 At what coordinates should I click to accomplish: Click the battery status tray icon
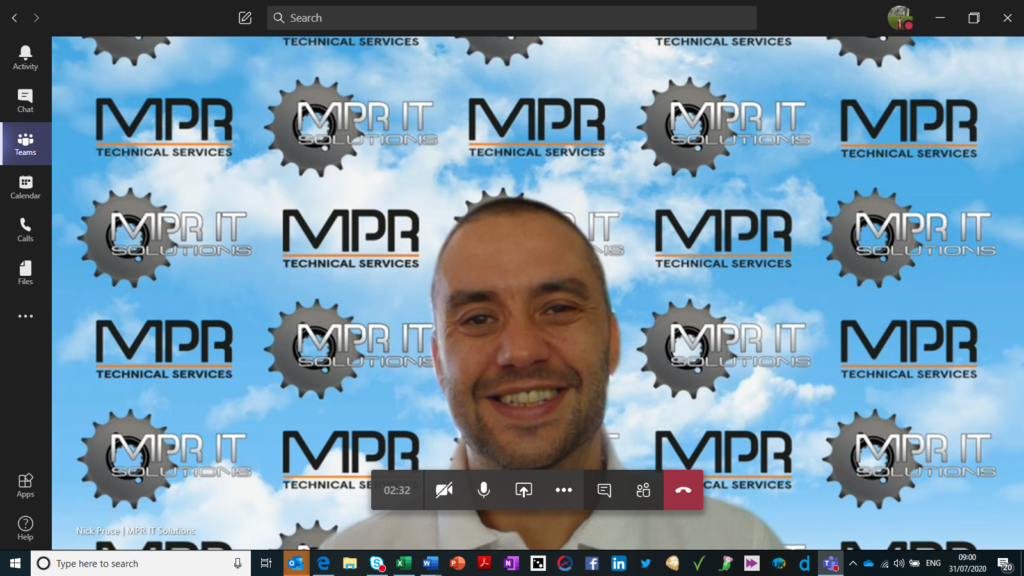(914, 563)
